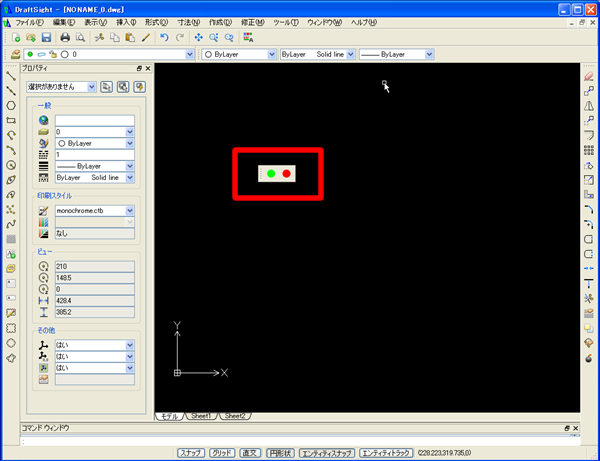Open the monochrome.ctb print style dropdown
The width and height of the screenshot is (600, 461).
tap(130, 210)
